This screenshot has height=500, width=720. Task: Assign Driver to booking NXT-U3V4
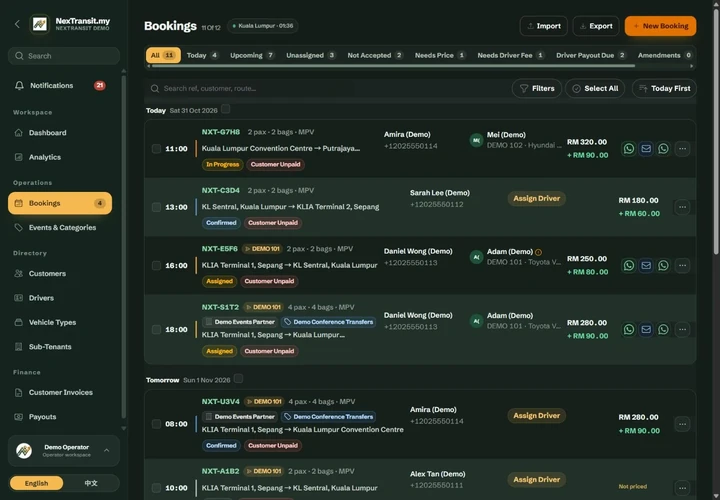coord(536,416)
